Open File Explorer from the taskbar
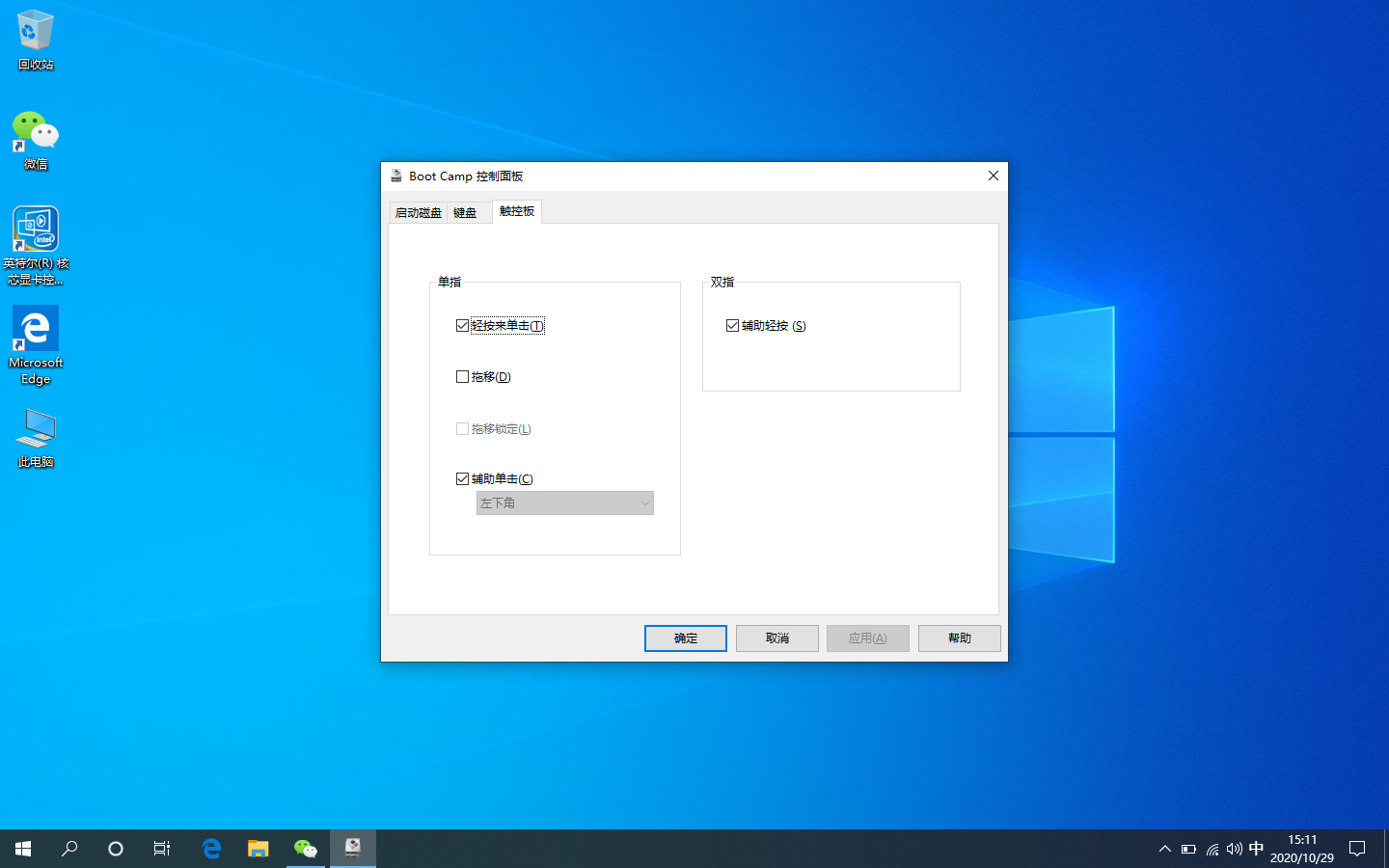Viewport: 1389px width, 868px height. pyautogui.click(x=258, y=848)
